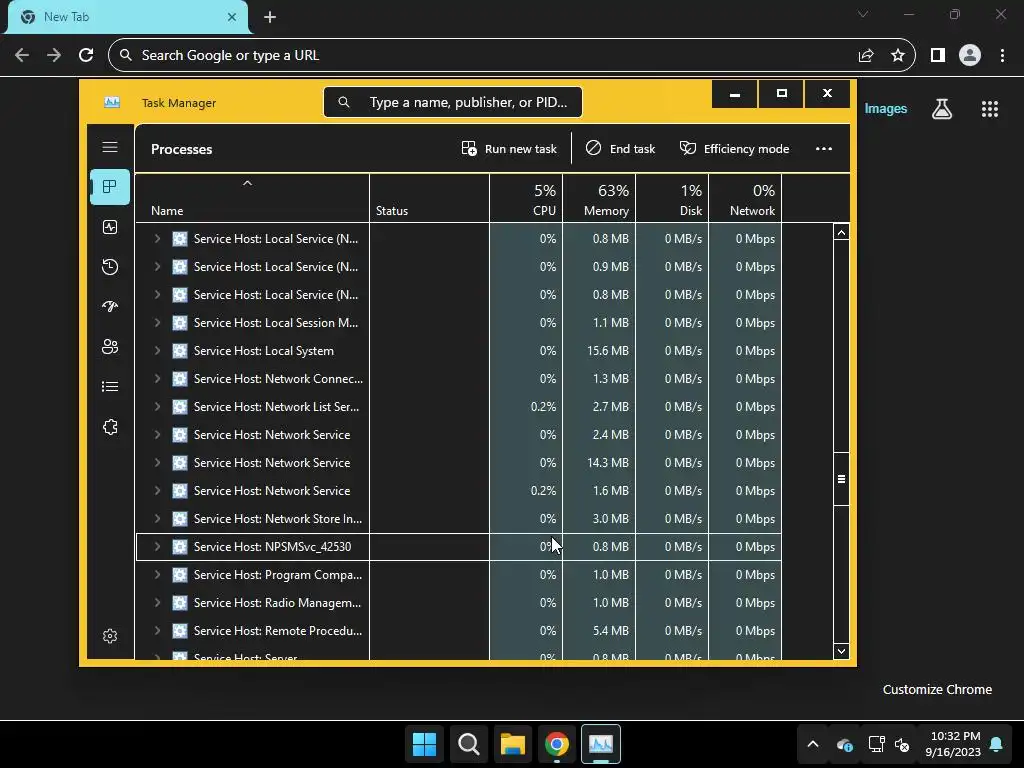The height and width of the screenshot is (768, 1024).
Task: Expand Service Host: Network Store In... row
Action: (157, 519)
